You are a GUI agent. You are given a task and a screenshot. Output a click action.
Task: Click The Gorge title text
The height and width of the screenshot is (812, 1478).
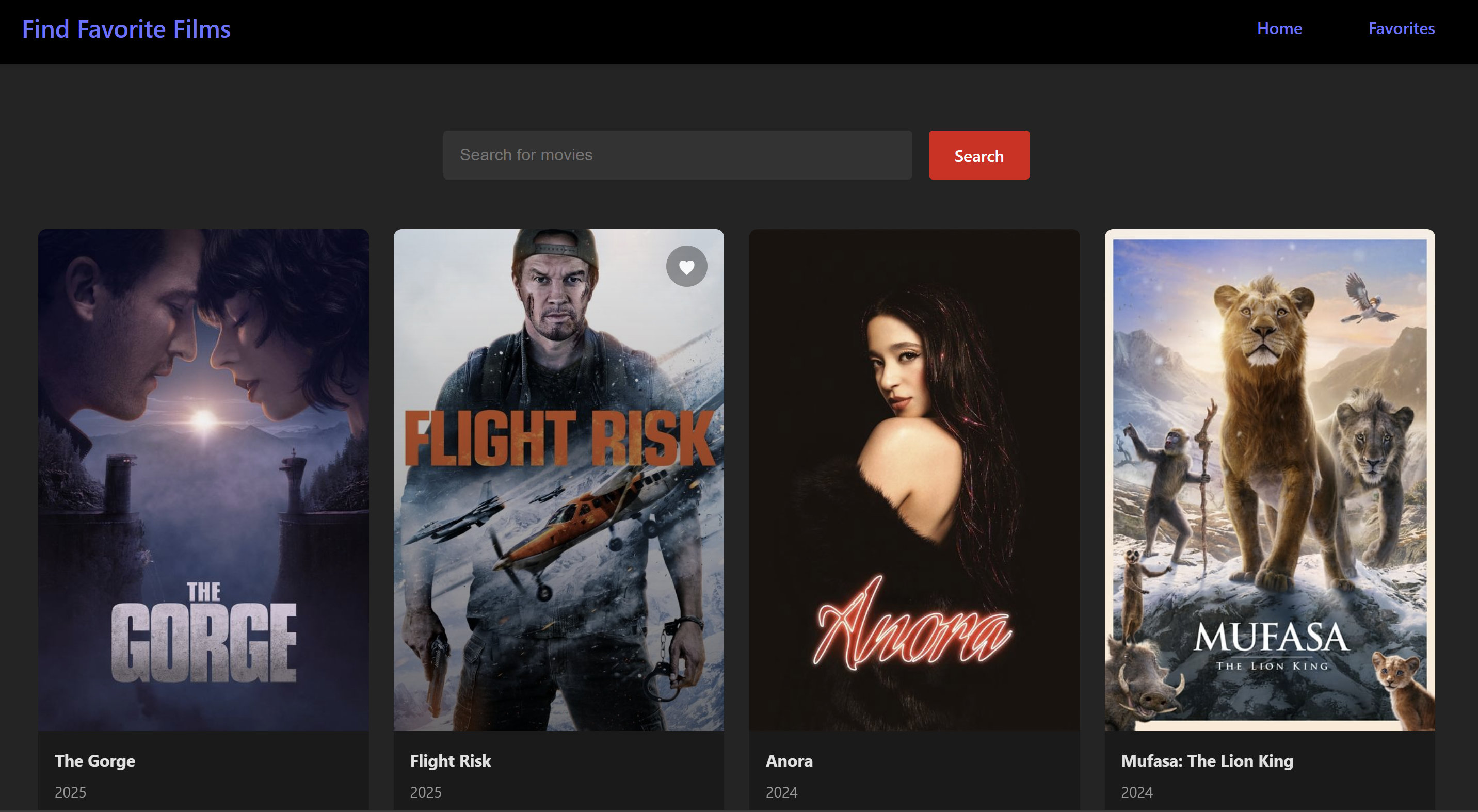95,761
